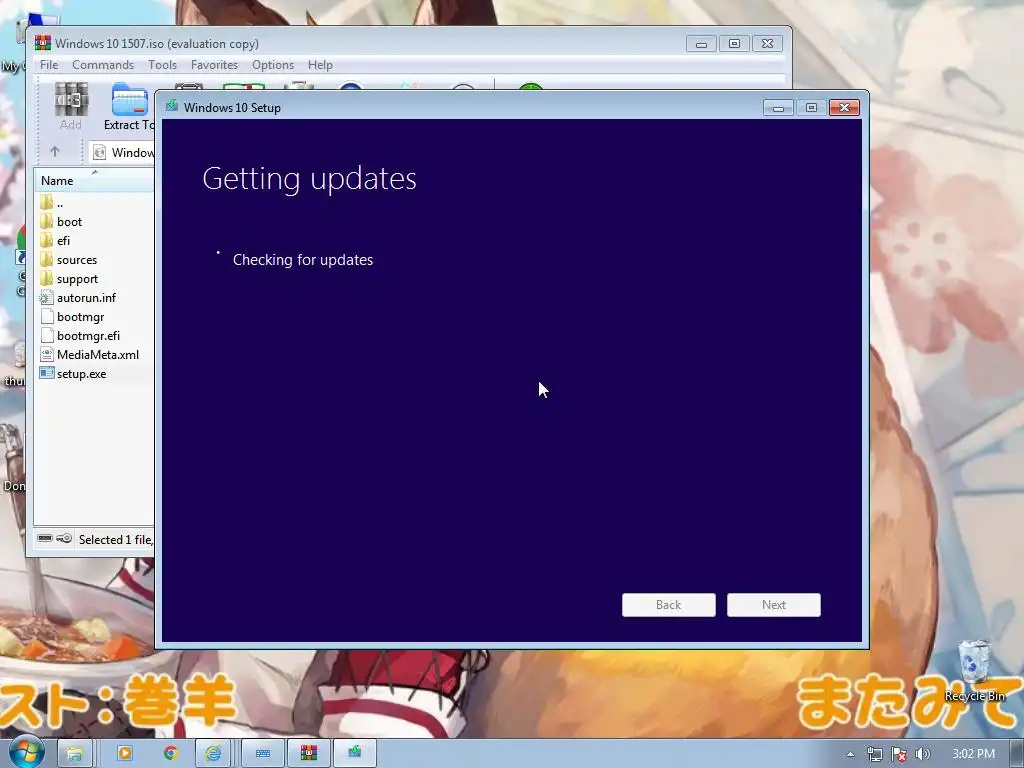Viewport: 1024px width, 768px height.
Task: Open the Help menu in WinRAR
Action: tap(320, 65)
